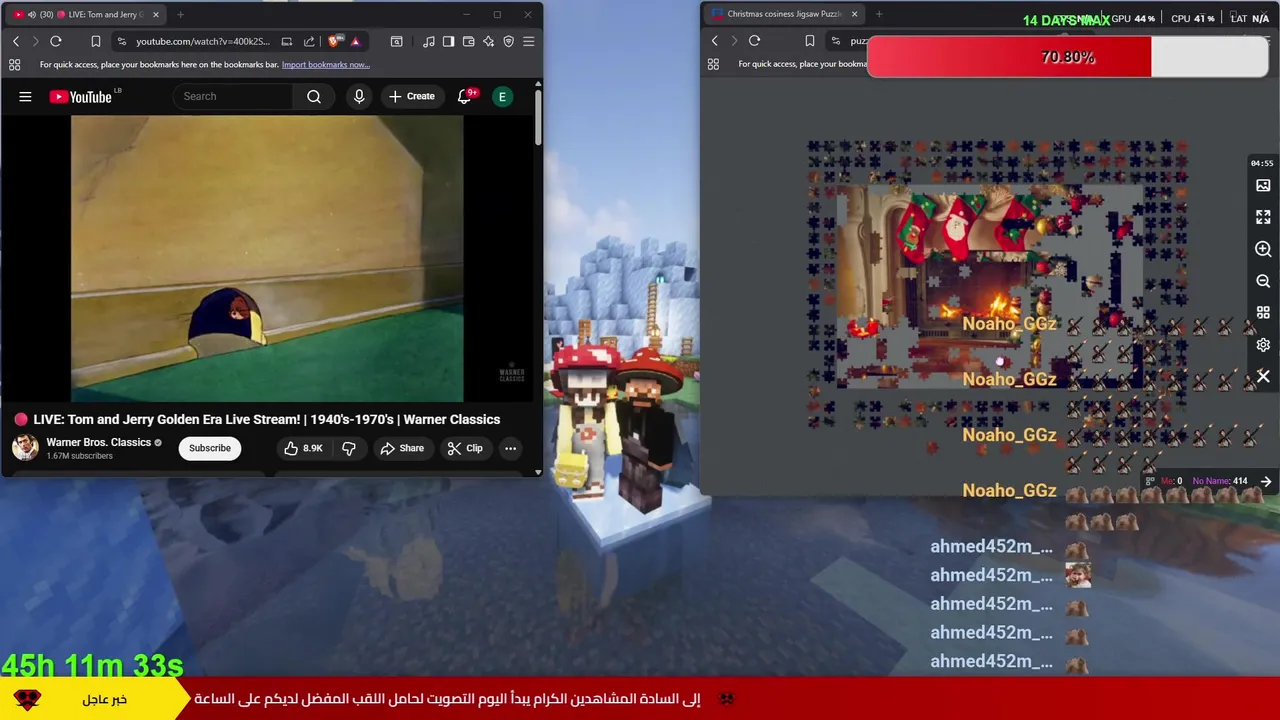Open the YouTube Create menu
This screenshot has height=720, width=1280.
(411, 96)
